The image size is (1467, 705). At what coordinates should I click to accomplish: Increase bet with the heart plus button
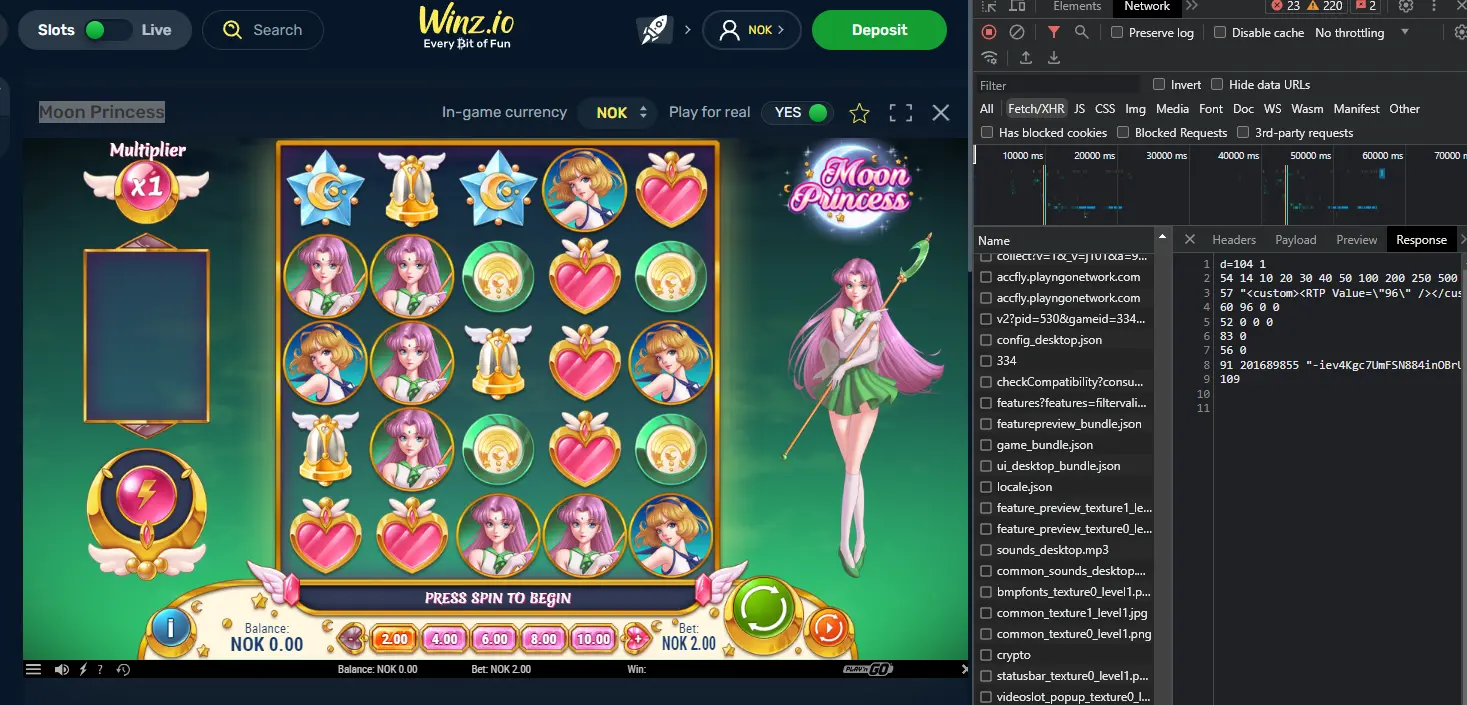click(636, 638)
